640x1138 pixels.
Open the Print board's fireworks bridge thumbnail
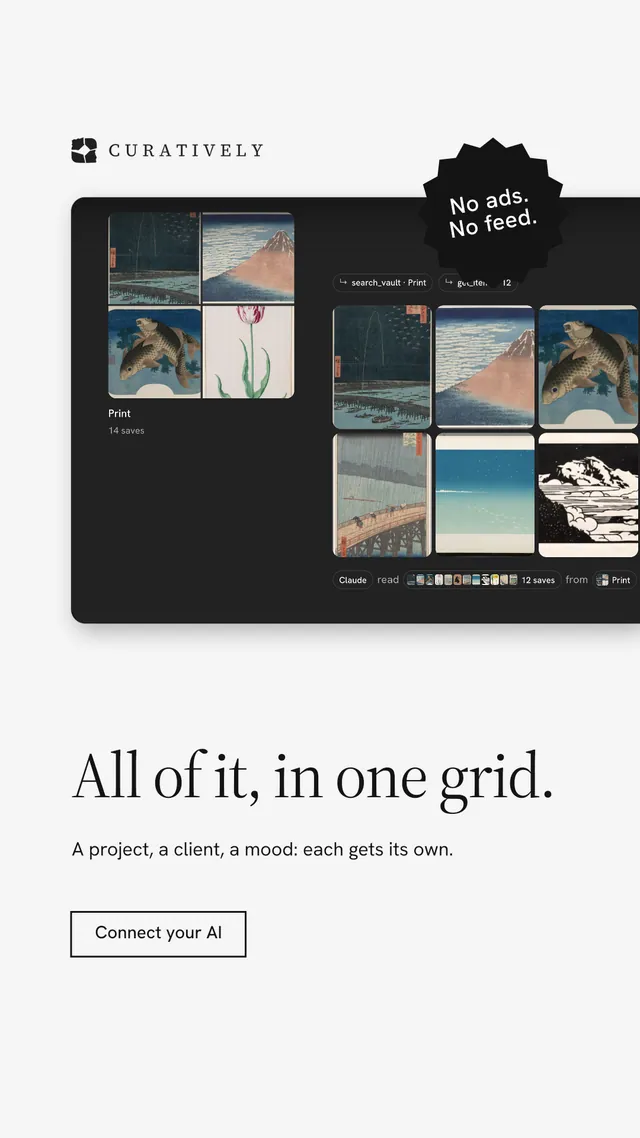pyautogui.click(x=154, y=258)
